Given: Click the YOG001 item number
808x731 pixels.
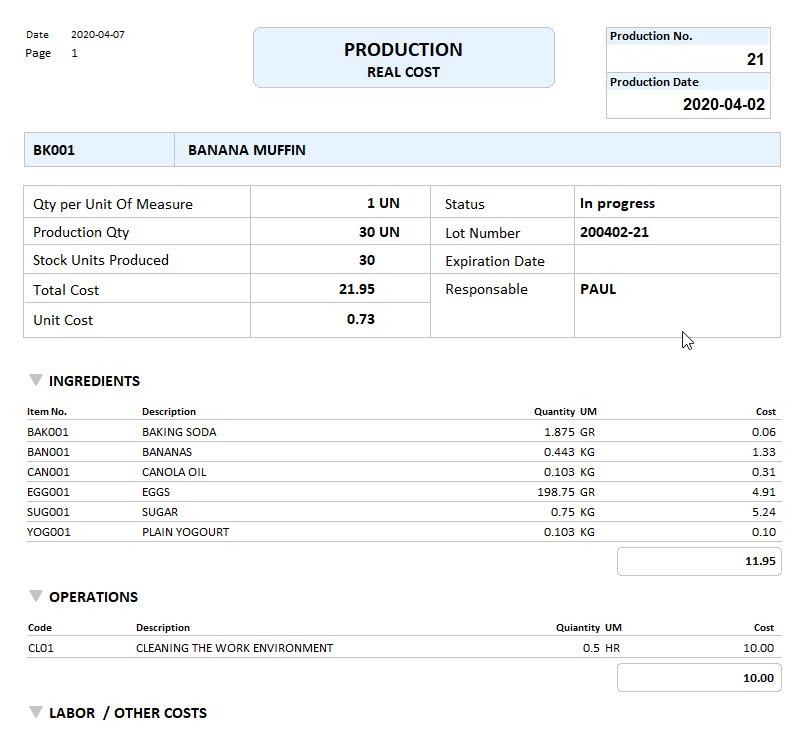Looking at the screenshot, I should 48,532.
